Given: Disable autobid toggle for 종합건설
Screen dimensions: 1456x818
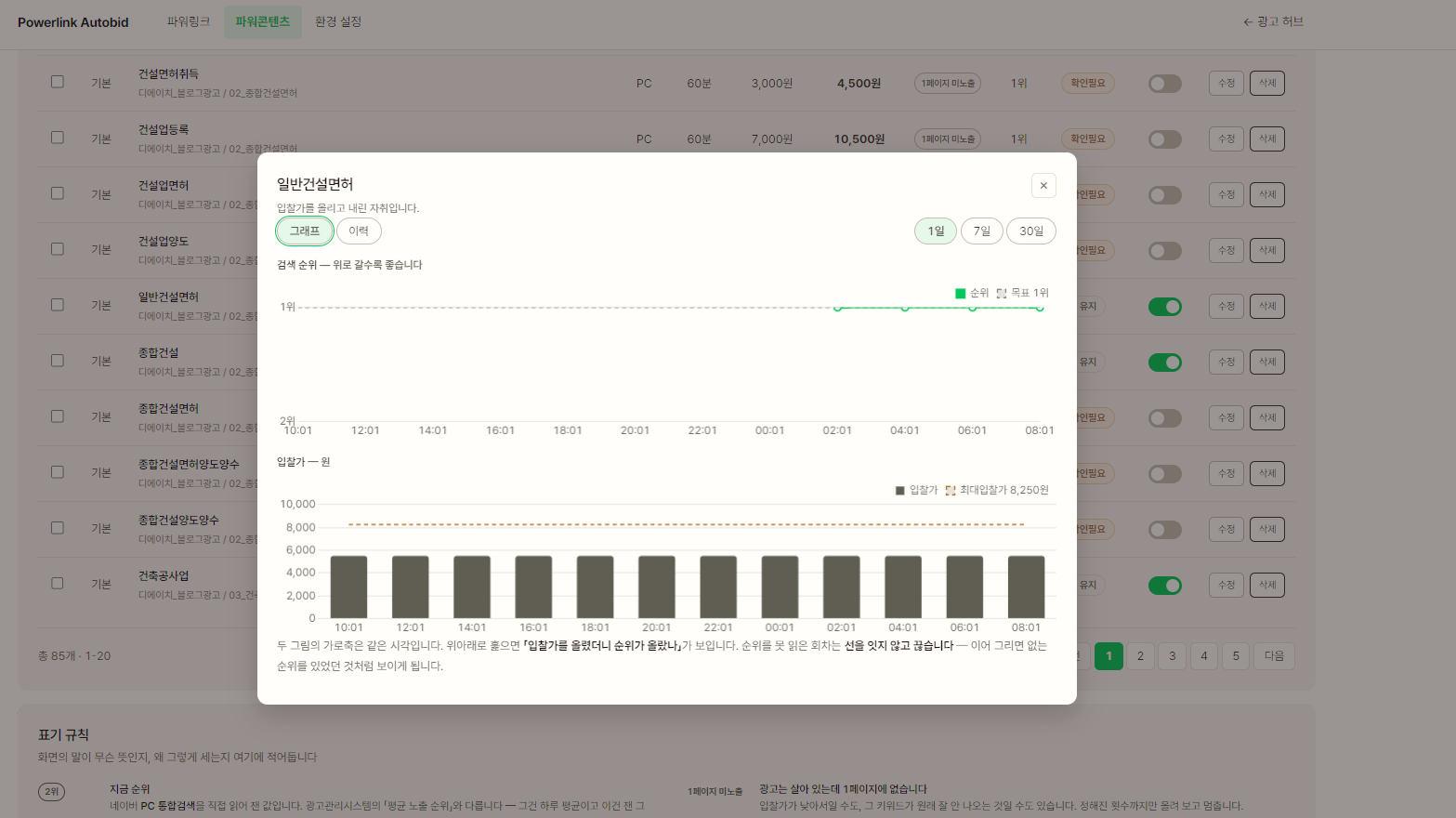Looking at the screenshot, I should tap(1165, 363).
